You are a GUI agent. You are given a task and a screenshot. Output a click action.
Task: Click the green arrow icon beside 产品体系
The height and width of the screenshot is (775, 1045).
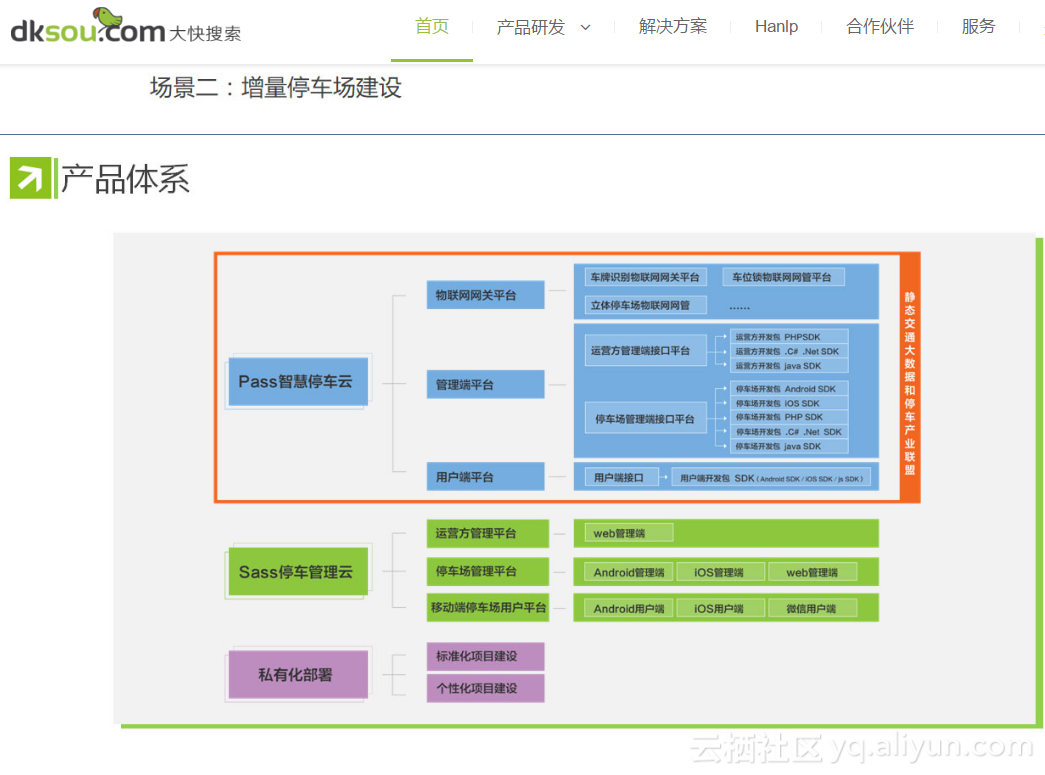[x=30, y=178]
